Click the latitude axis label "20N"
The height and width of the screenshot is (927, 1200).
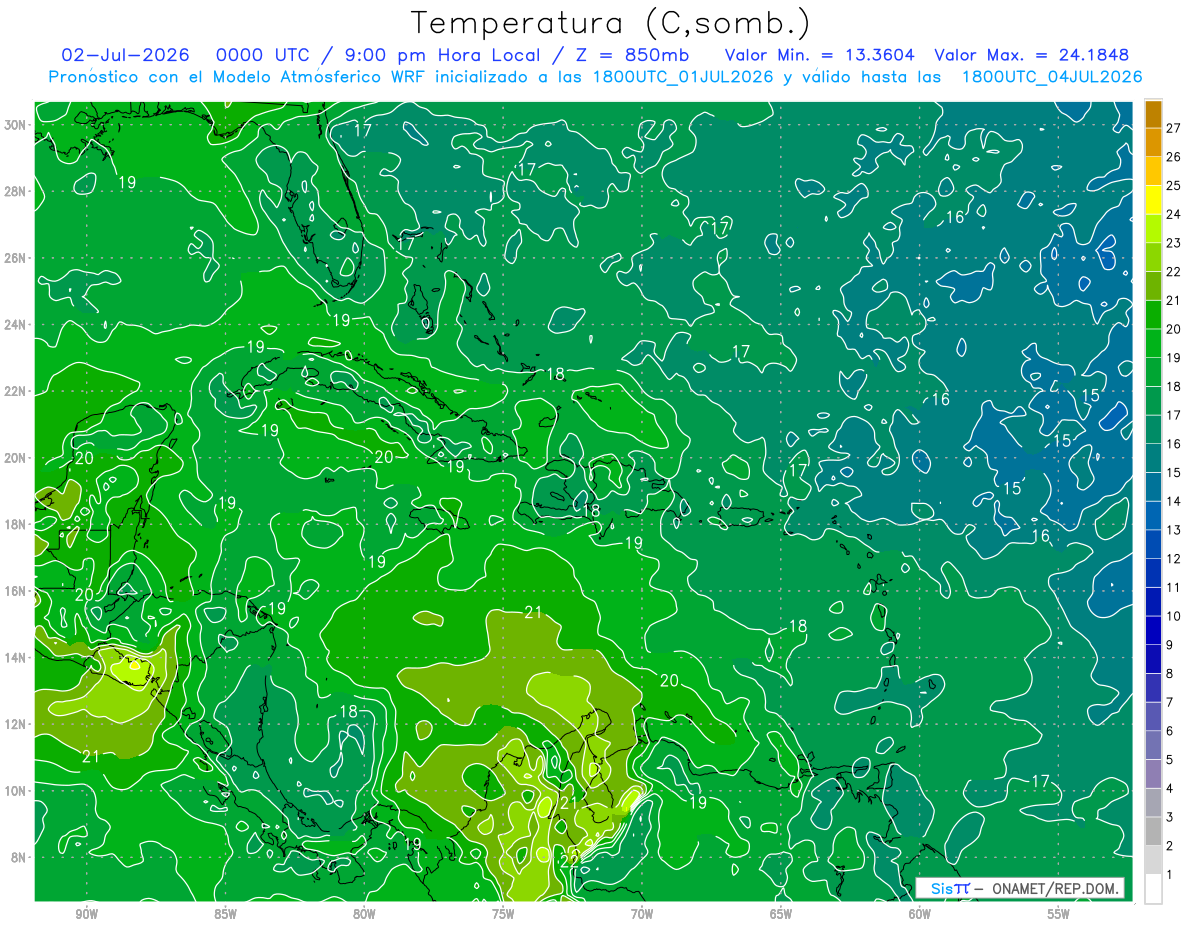[x=15, y=458]
